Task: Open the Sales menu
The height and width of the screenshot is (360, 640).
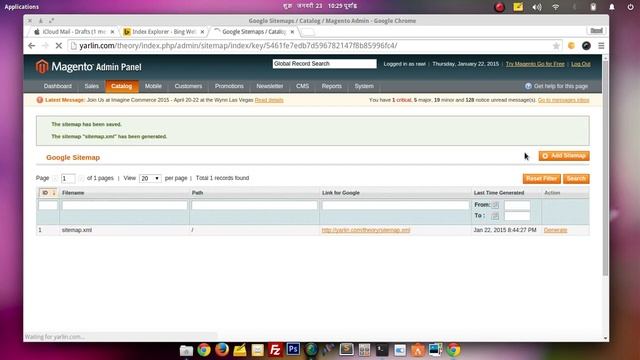Action: (91, 86)
